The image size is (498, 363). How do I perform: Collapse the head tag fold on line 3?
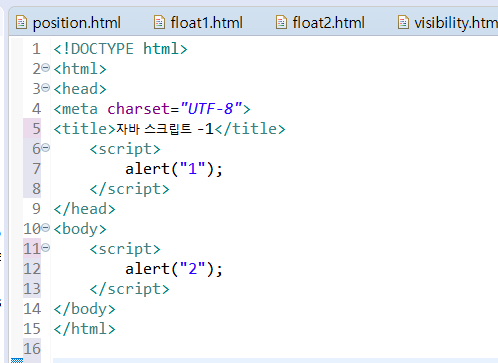point(46,88)
